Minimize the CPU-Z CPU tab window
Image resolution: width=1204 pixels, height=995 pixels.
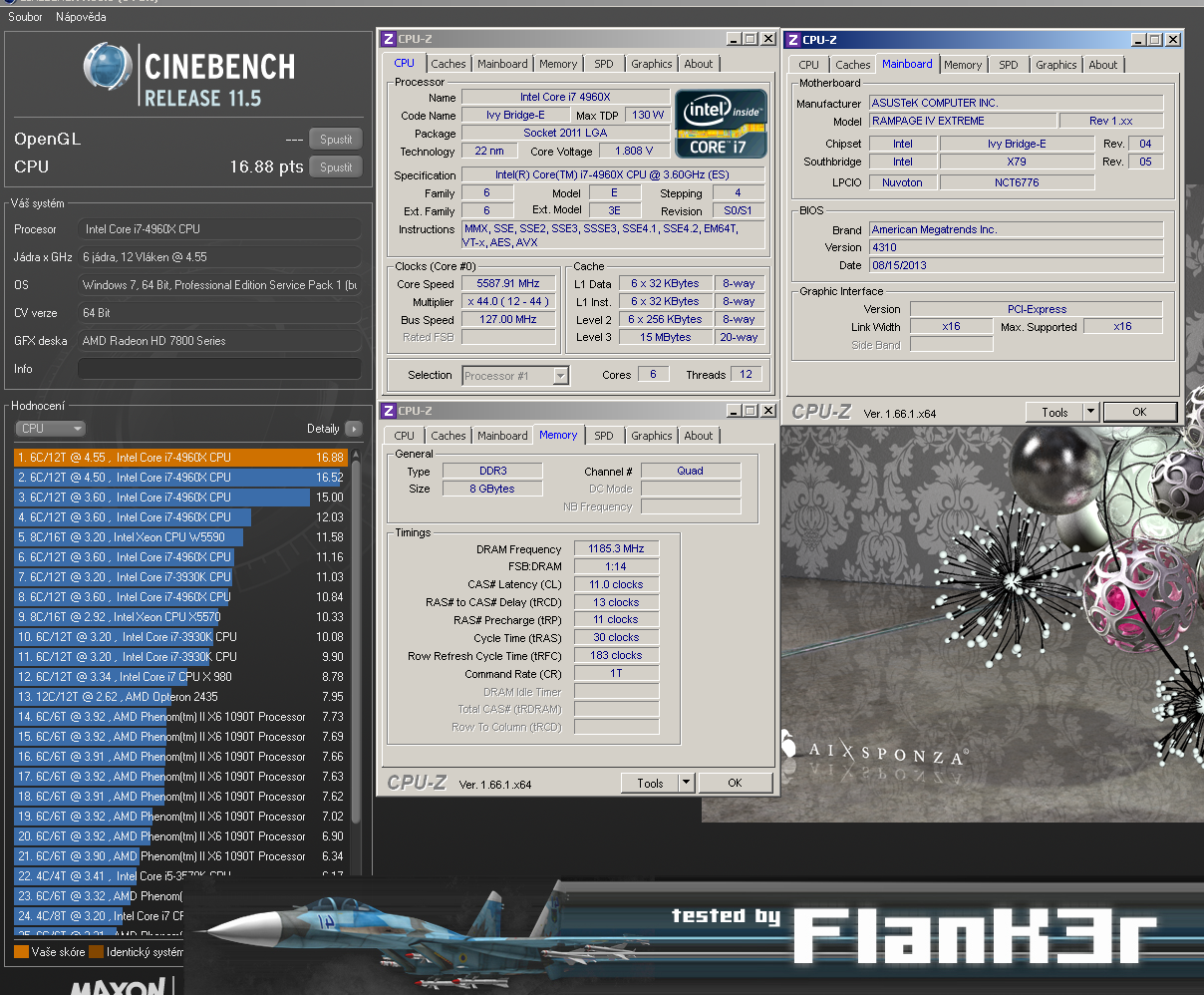(734, 39)
